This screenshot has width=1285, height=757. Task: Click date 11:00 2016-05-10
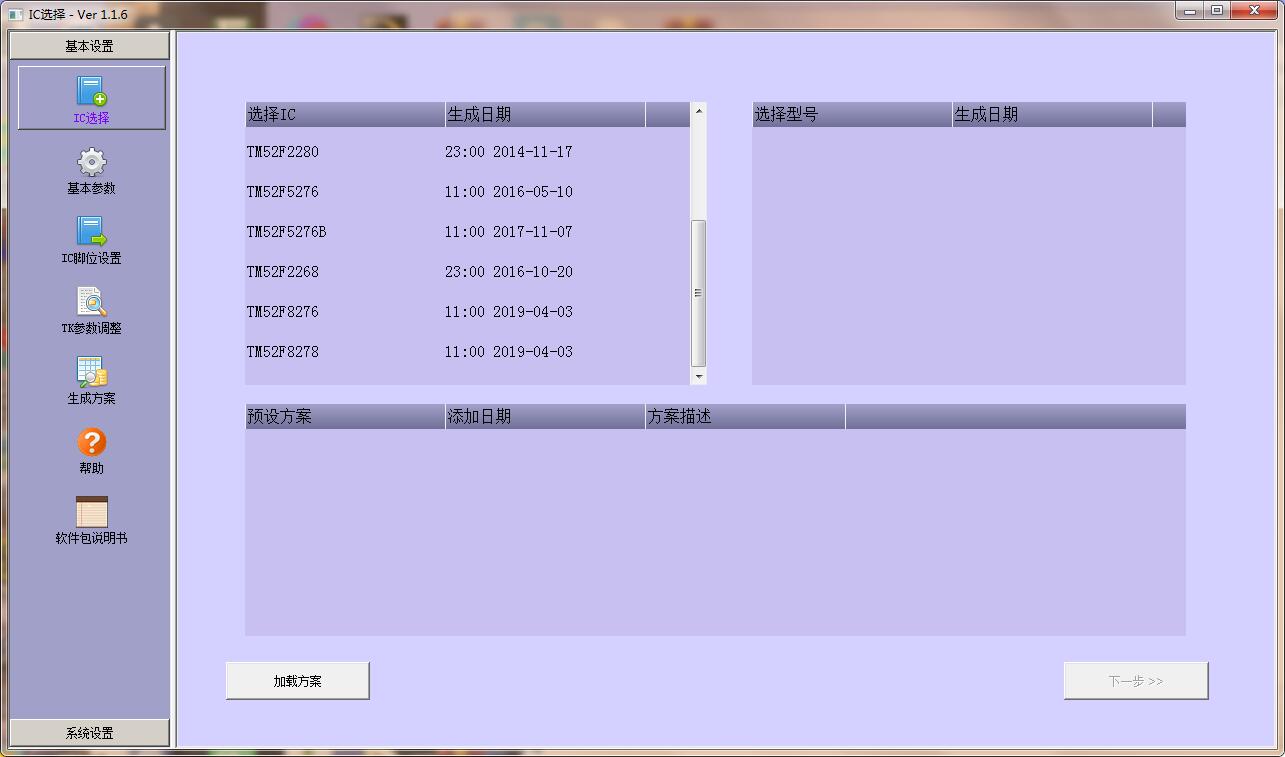[509, 192]
